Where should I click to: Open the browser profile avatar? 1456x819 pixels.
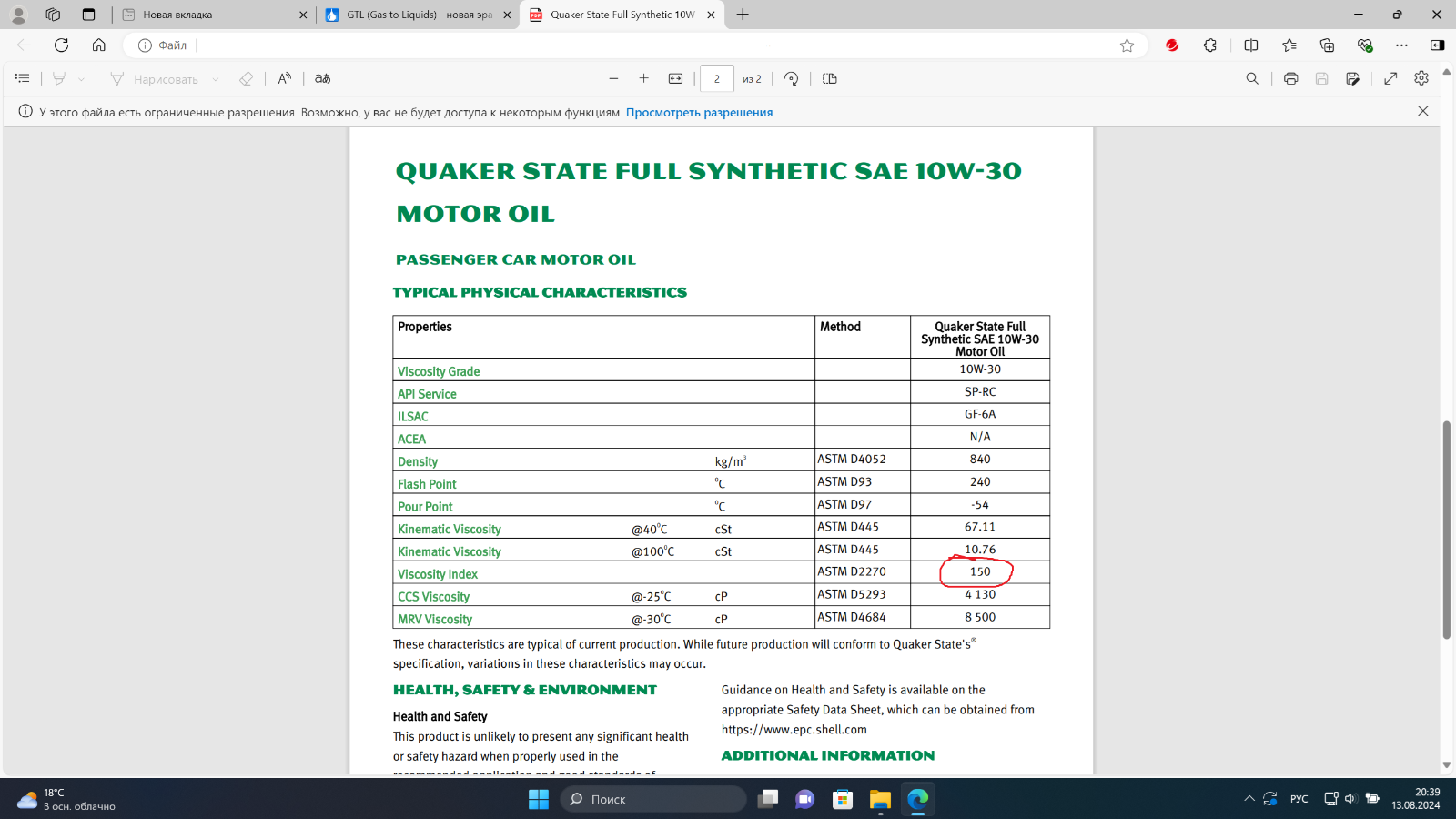click(18, 15)
